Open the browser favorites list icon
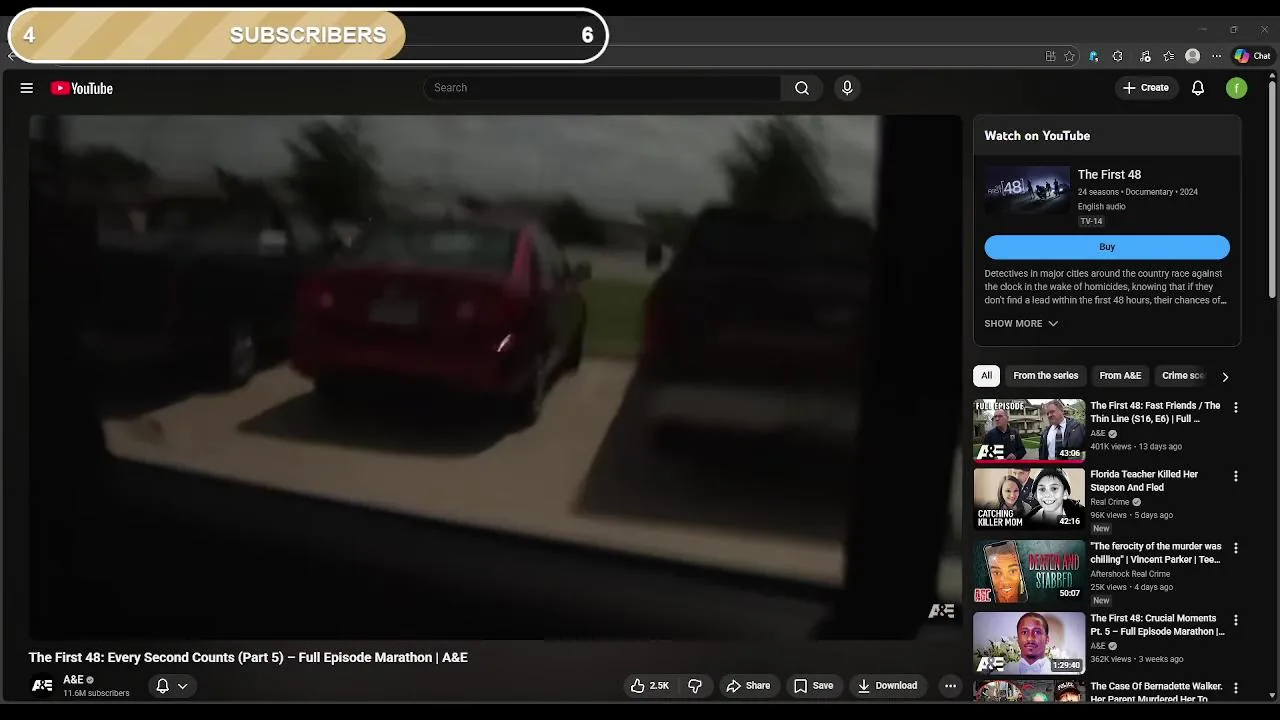Image resolution: width=1280 pixels, height=720 pixels. tap(1168, 56)
